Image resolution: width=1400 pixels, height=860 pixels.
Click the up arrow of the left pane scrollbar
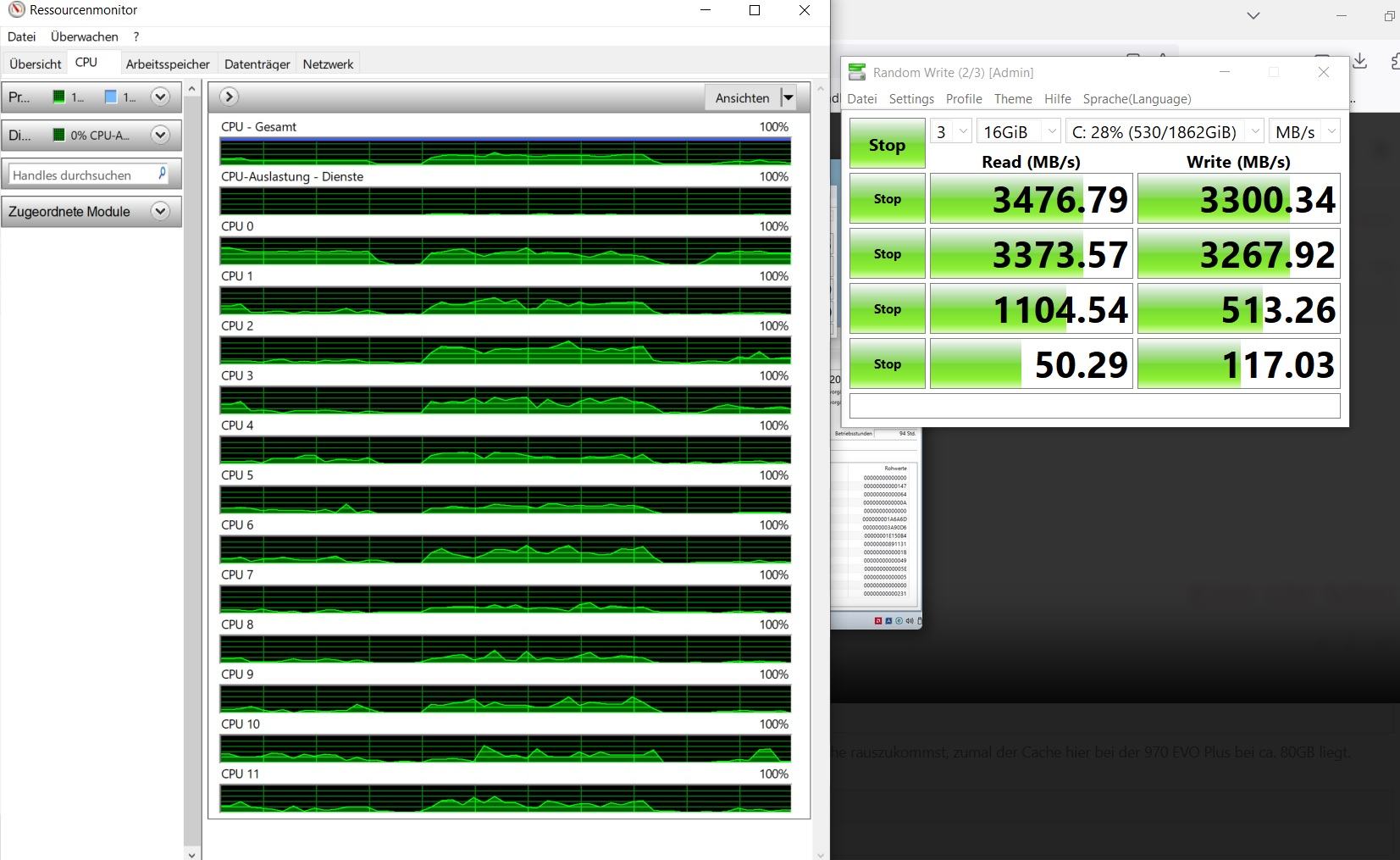click(192, 88)
